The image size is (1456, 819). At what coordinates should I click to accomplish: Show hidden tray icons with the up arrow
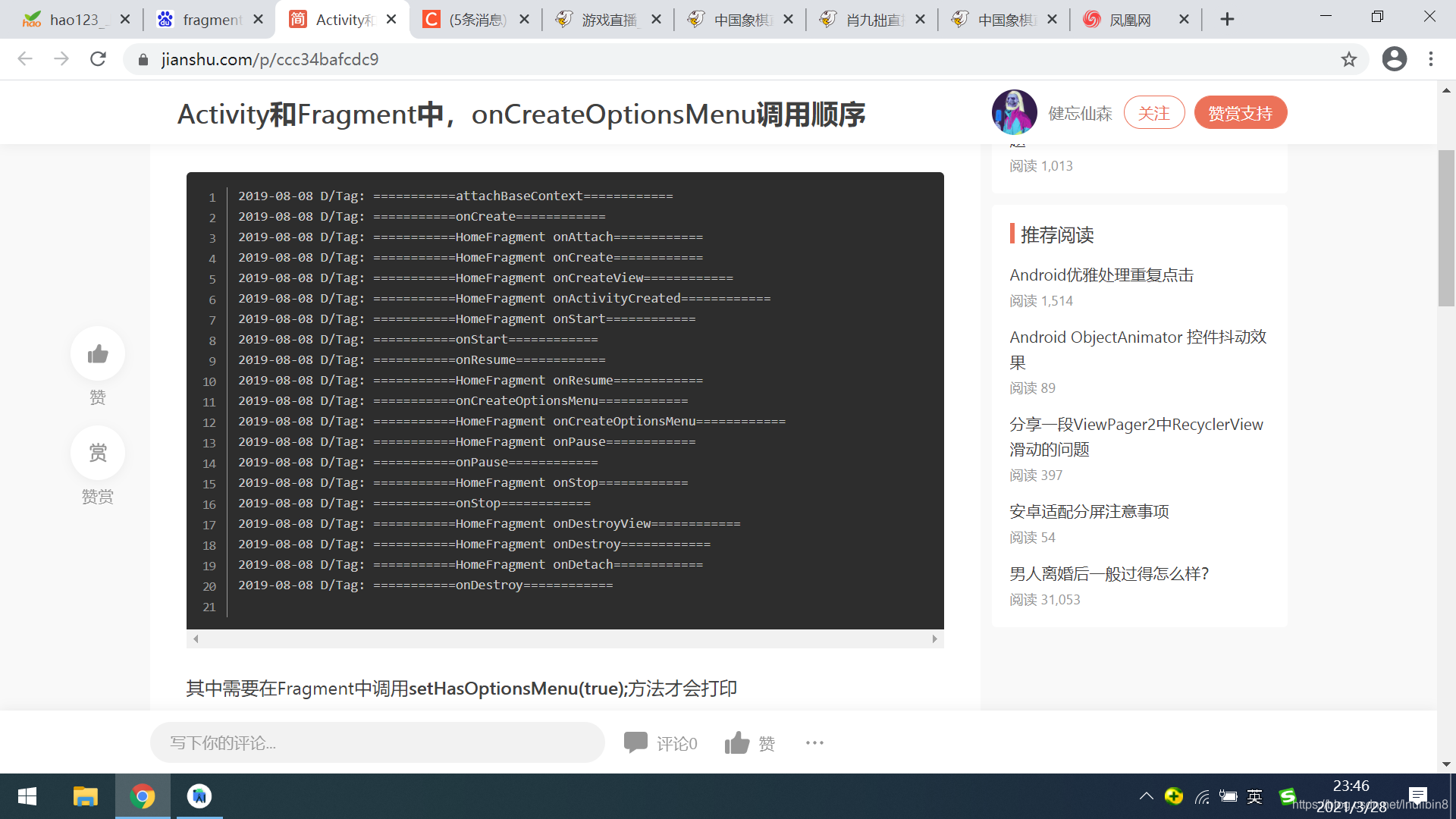pyautogui.click(x=1147, y=796)
